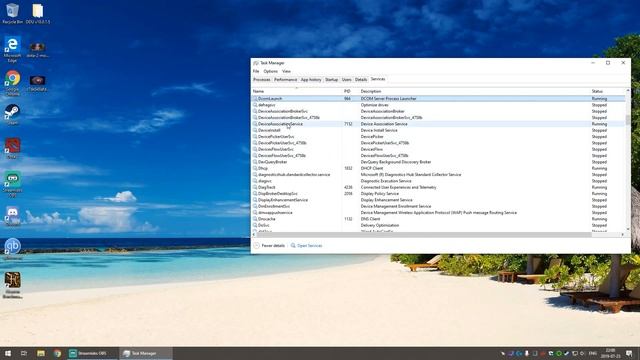Click scroll up arrow in Services list
This screenshot has width=640, height=360.
click(628, 90)
